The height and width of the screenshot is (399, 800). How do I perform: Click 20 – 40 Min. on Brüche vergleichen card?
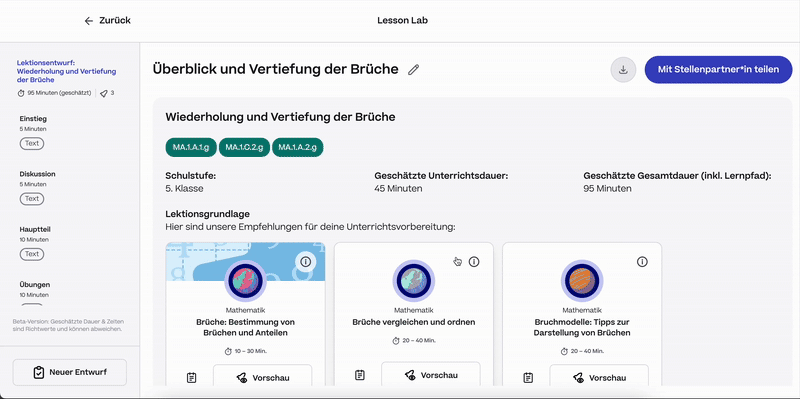click(414, 341)
